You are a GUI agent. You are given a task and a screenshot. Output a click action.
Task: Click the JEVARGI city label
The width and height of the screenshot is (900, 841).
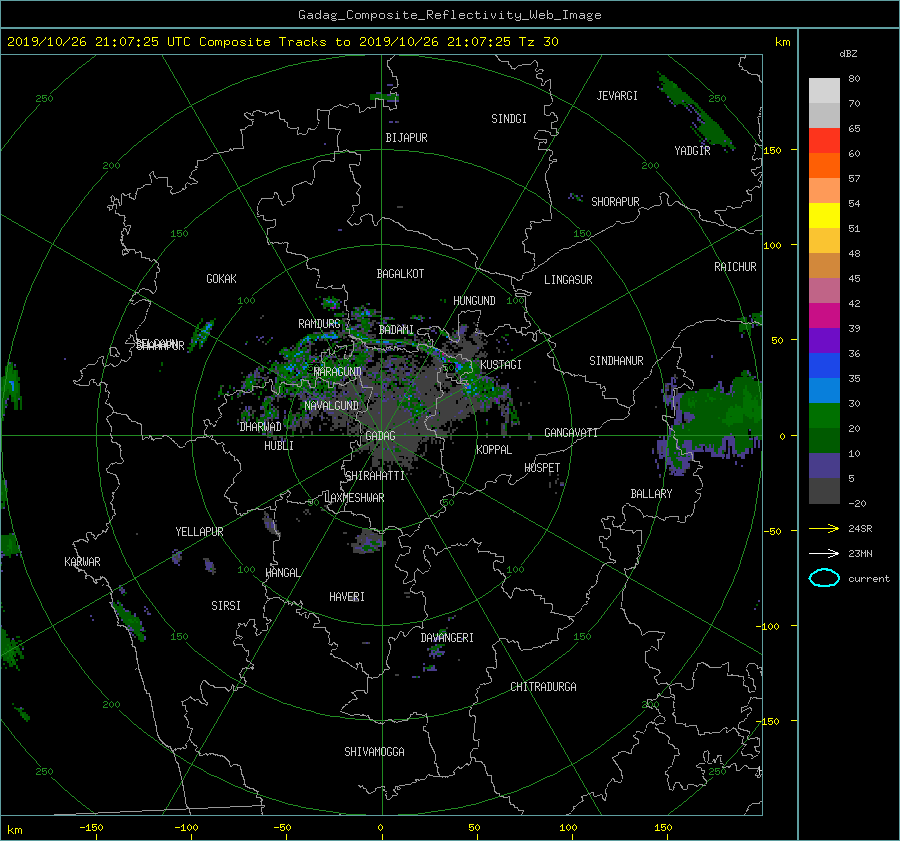617,96
